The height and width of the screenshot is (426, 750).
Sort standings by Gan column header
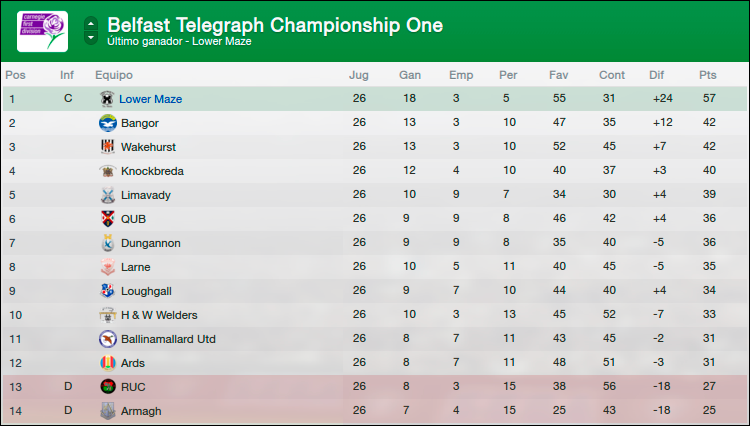point(410,75)
